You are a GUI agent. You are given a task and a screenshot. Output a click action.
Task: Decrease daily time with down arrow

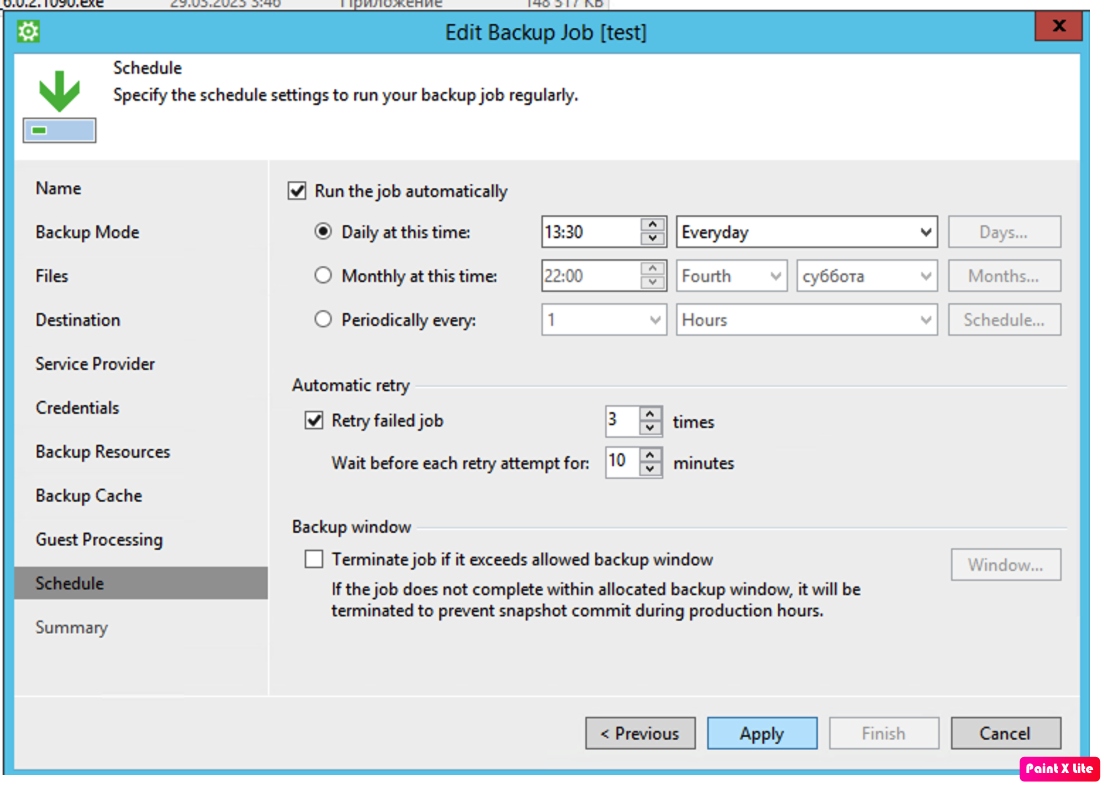(x=653, y=239)
